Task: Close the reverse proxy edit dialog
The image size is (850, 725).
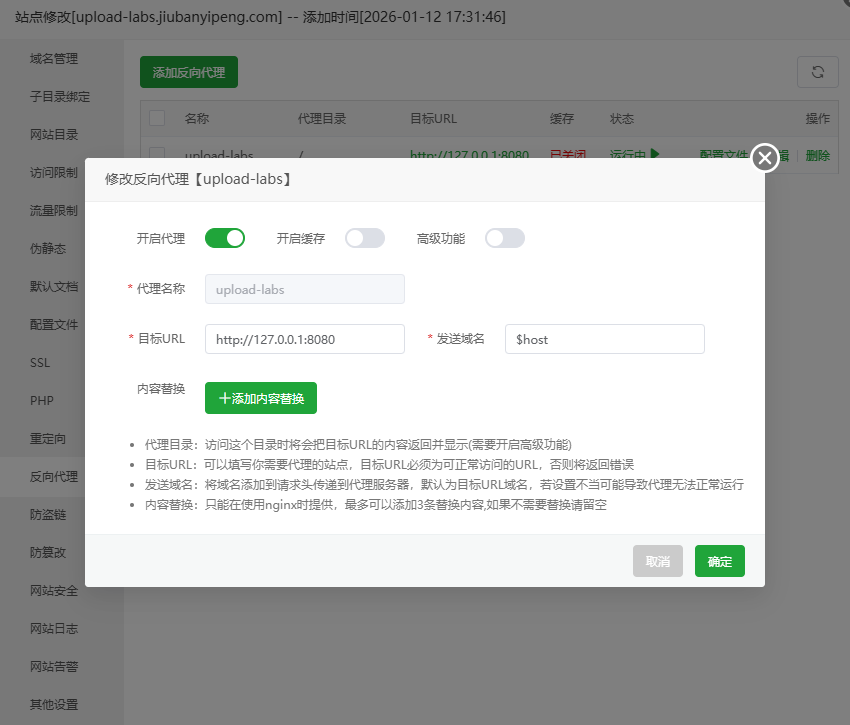Action: click(765, 158)
